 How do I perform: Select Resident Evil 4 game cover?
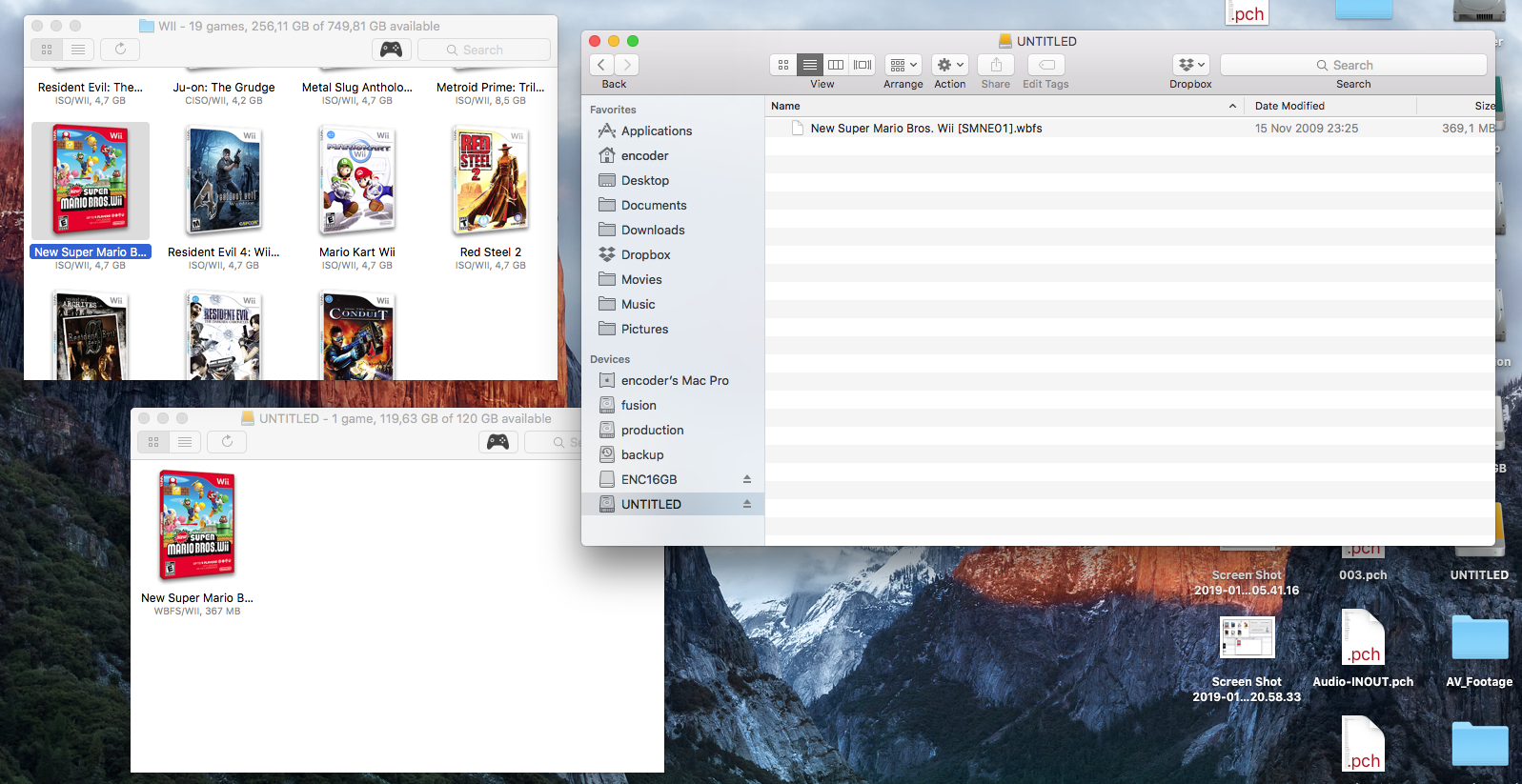224,181
